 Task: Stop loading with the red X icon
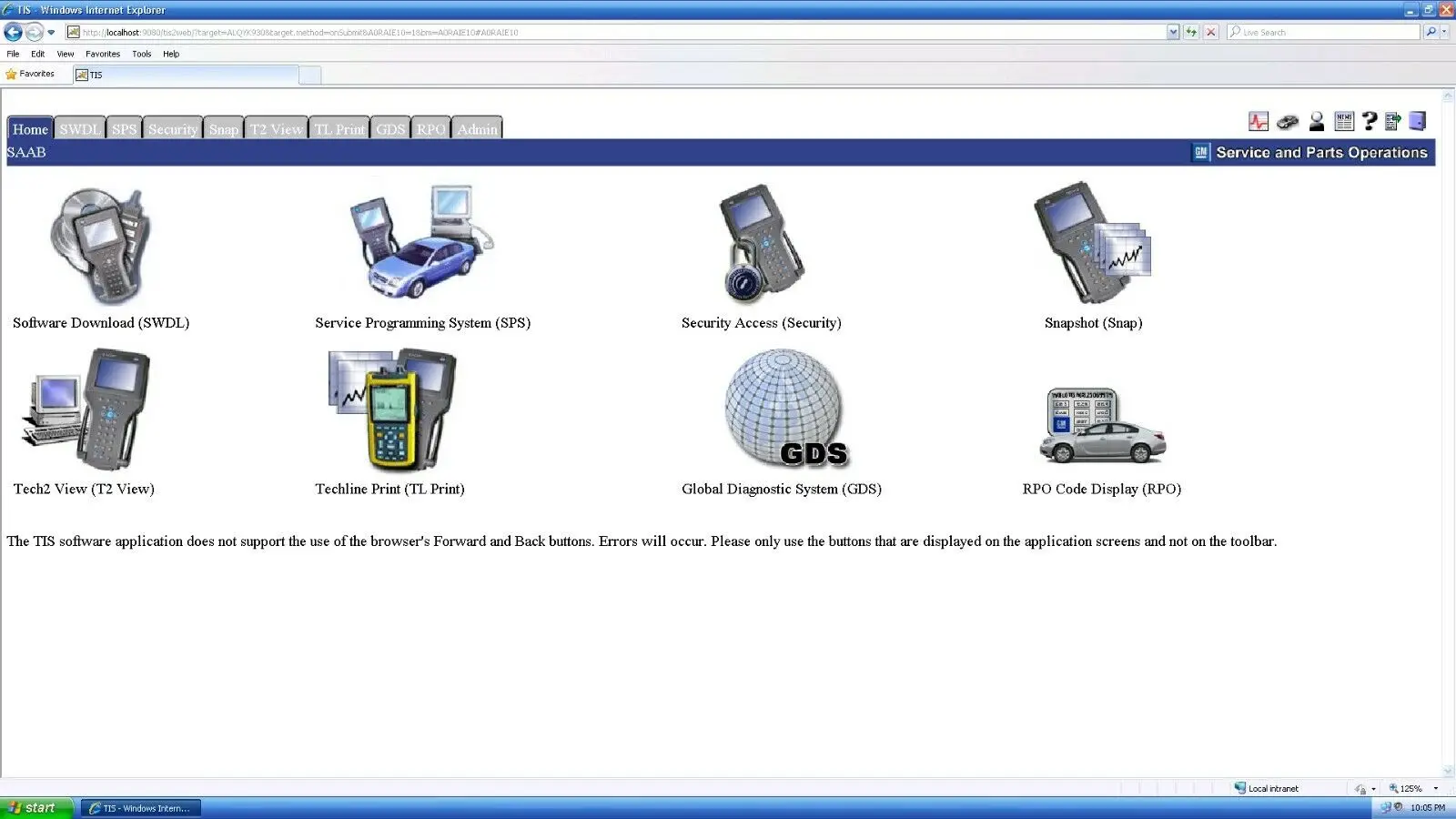[1211, 32]
